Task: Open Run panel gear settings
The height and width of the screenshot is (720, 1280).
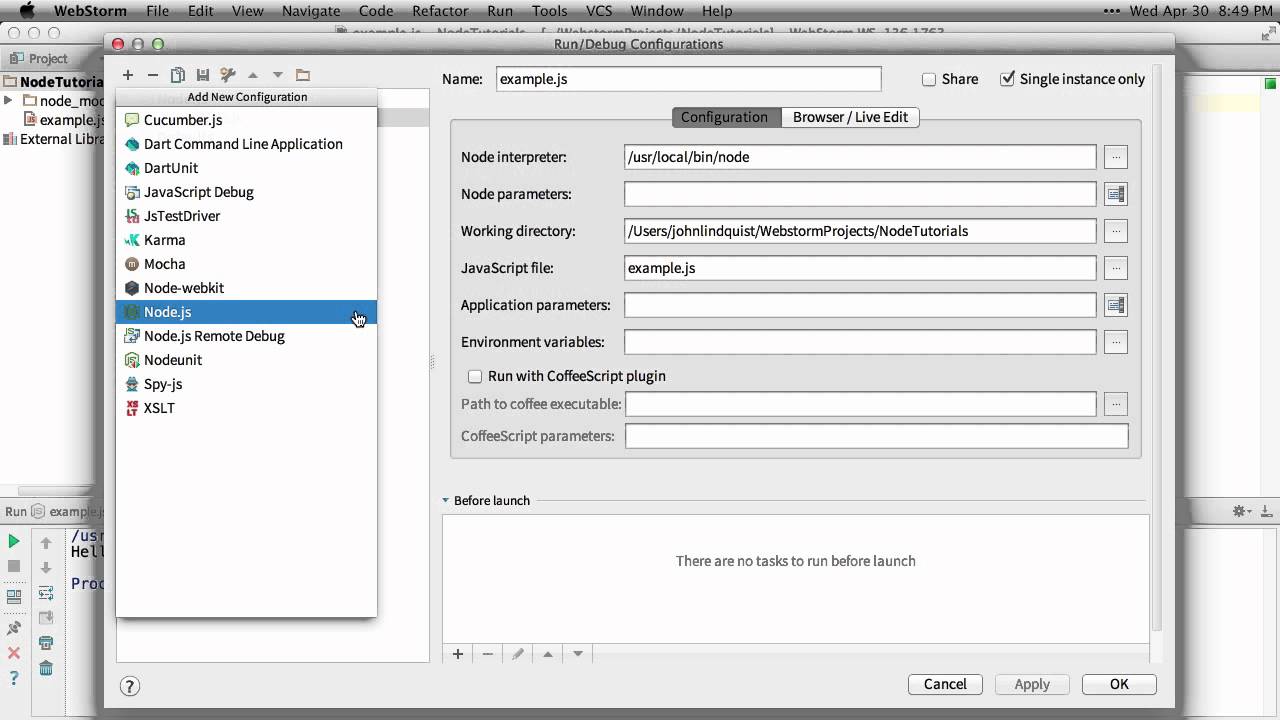Action: click(1241, 511)
